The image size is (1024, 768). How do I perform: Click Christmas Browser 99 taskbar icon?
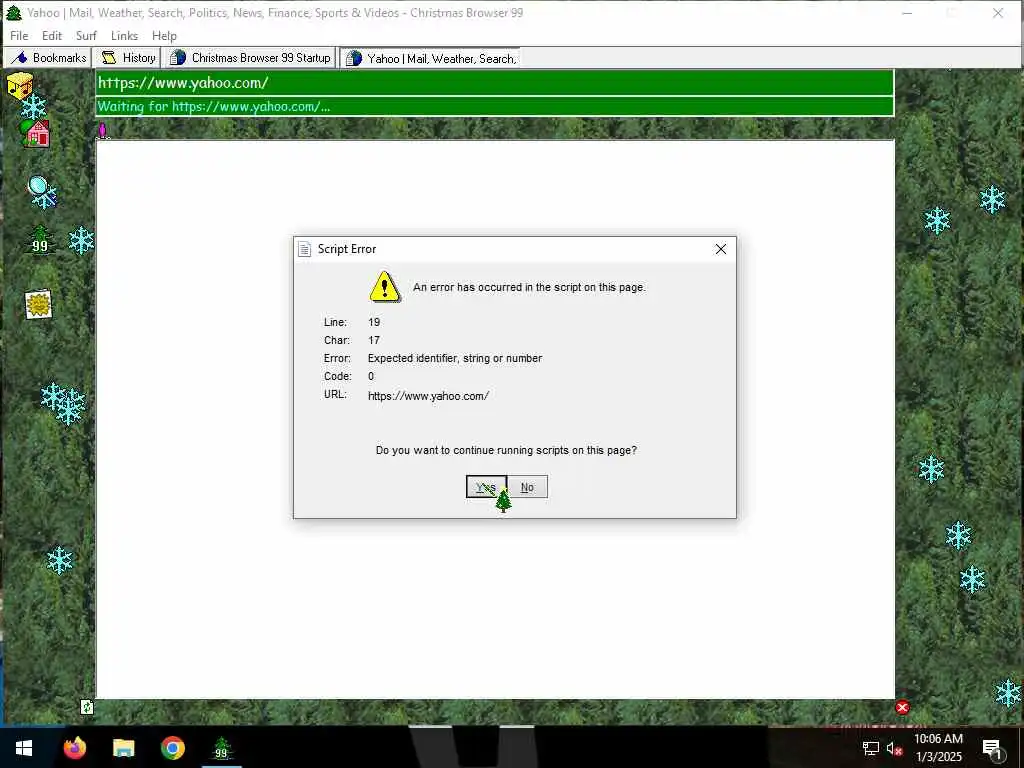221,748
